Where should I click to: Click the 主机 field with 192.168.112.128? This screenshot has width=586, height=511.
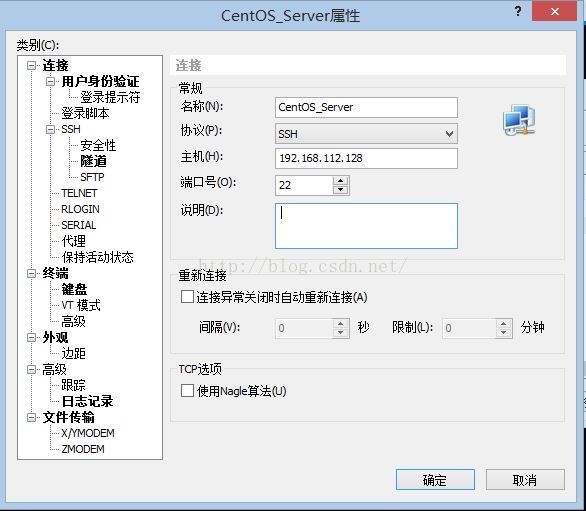(366, 158)
